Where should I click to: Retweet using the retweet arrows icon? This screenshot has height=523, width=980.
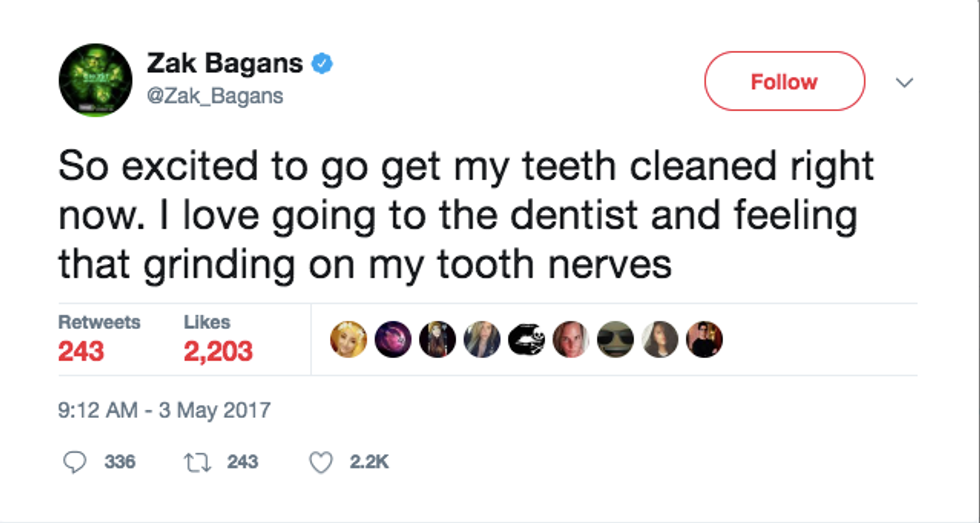click(198, 461)
